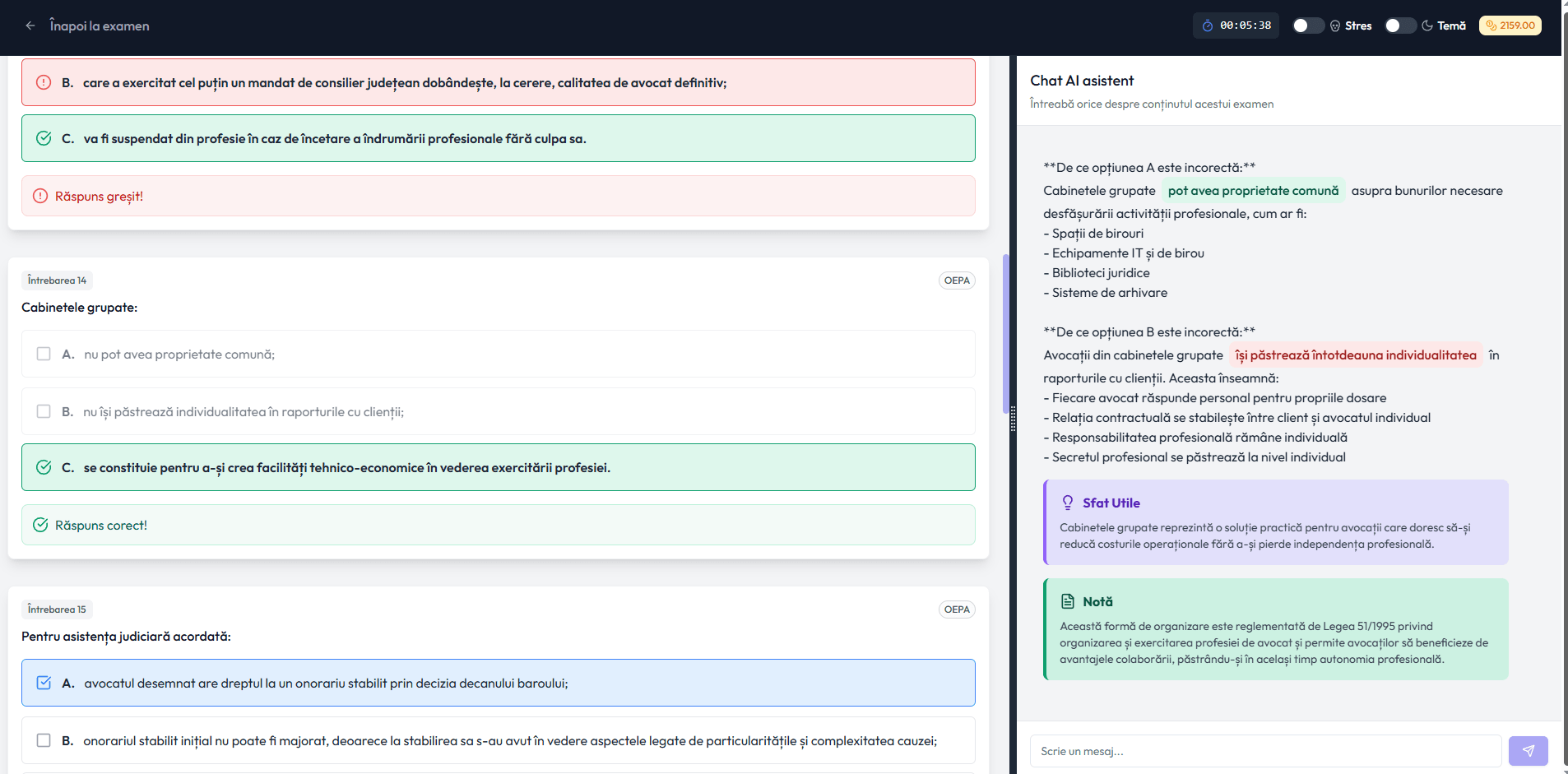
Task: Select answer C se constituie pentru a-și crea facilități
Action: click(499, 467)
